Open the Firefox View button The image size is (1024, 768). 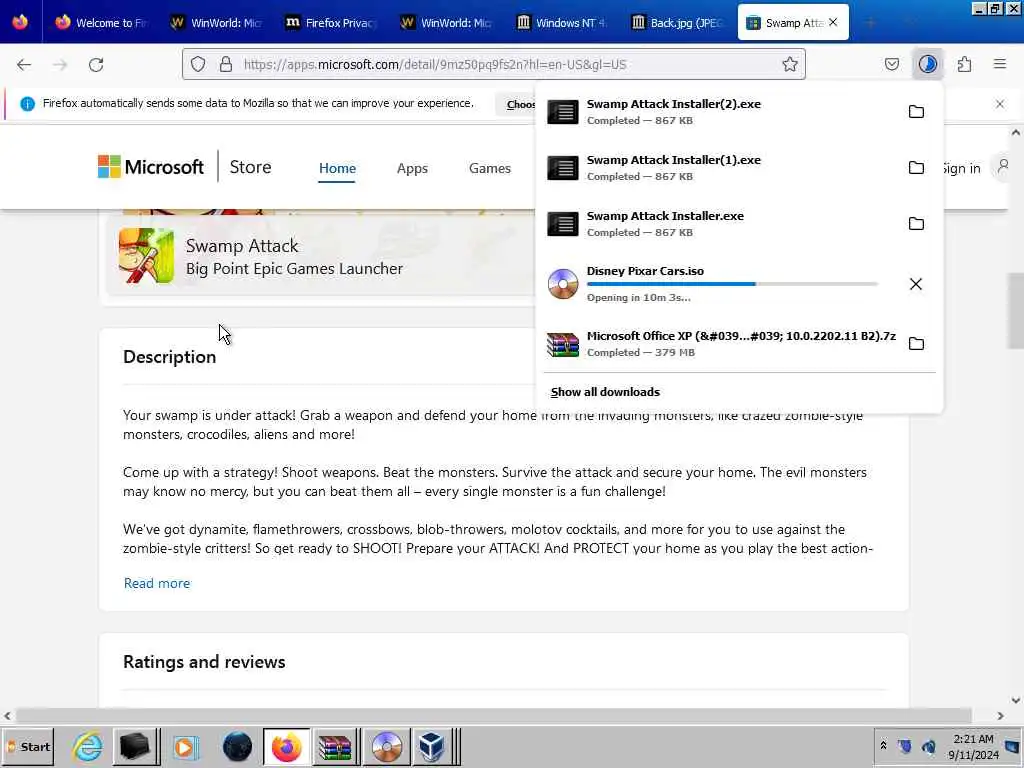(20, 22)
